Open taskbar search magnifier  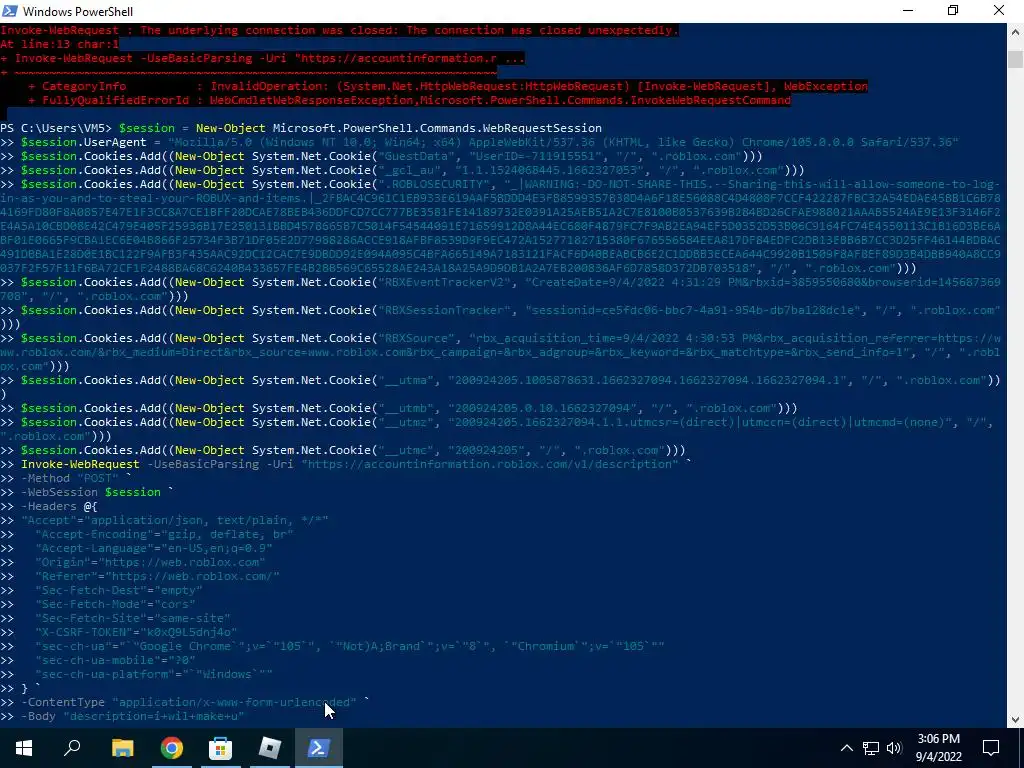pyautogui.click(x=72, y=748)
